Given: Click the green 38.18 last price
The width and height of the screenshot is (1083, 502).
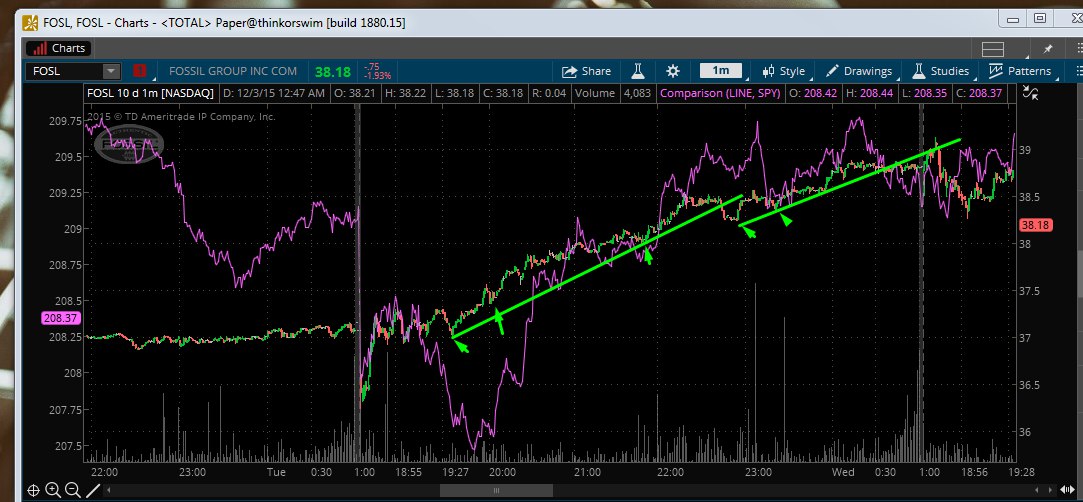Looking at the screenshot, I should 332,71.
